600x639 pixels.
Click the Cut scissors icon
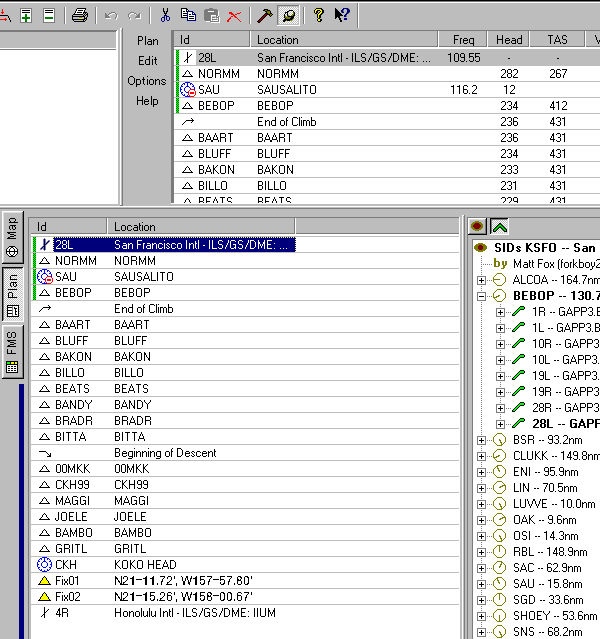tap(166, 15)
